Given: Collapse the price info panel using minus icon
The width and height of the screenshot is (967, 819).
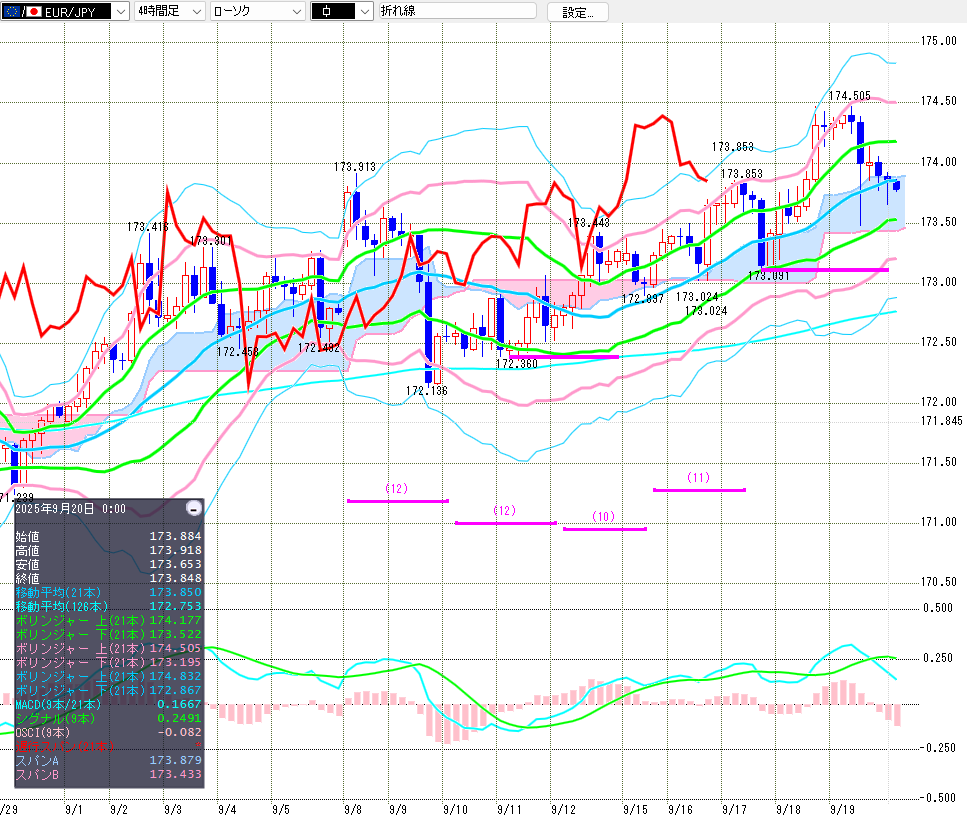Looking at the screenshot, I should coord(194,508).
